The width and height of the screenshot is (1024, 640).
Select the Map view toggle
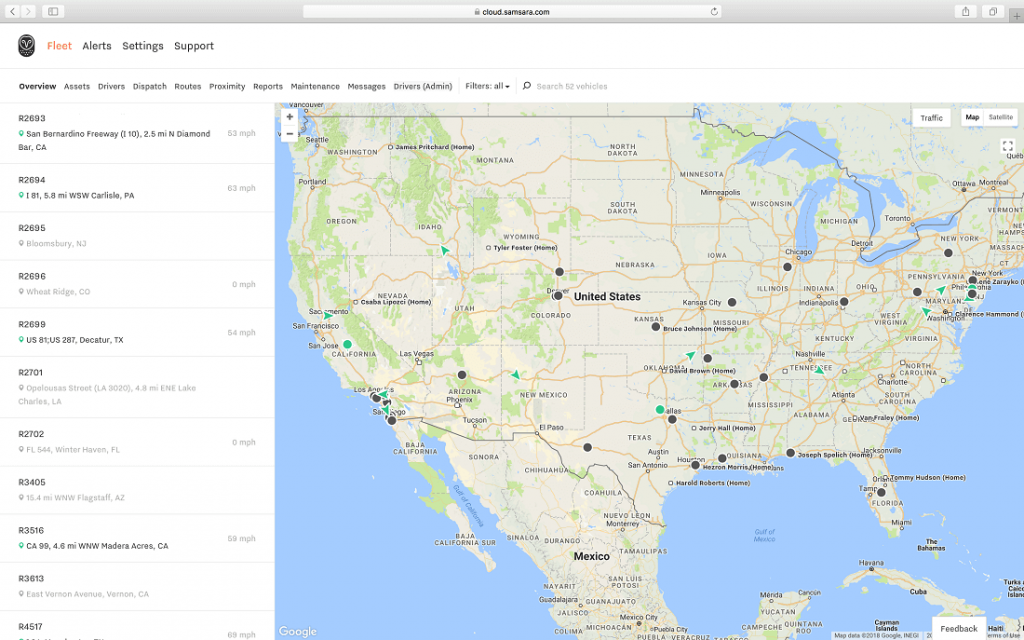[x=971, y=117]
